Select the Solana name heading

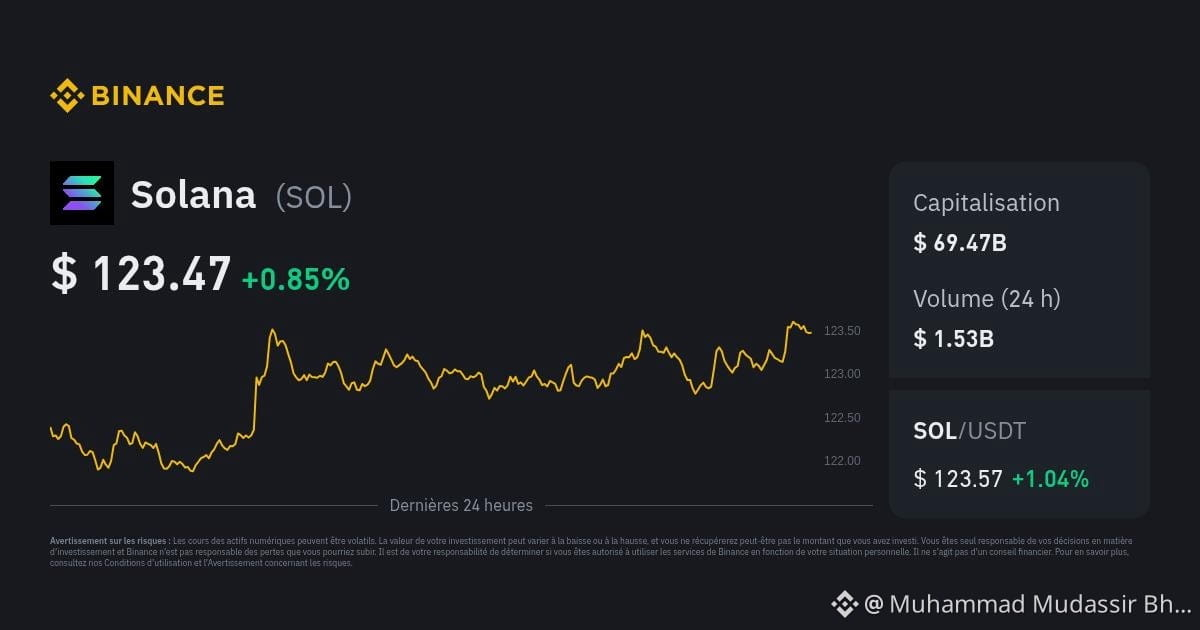point(193,195)
